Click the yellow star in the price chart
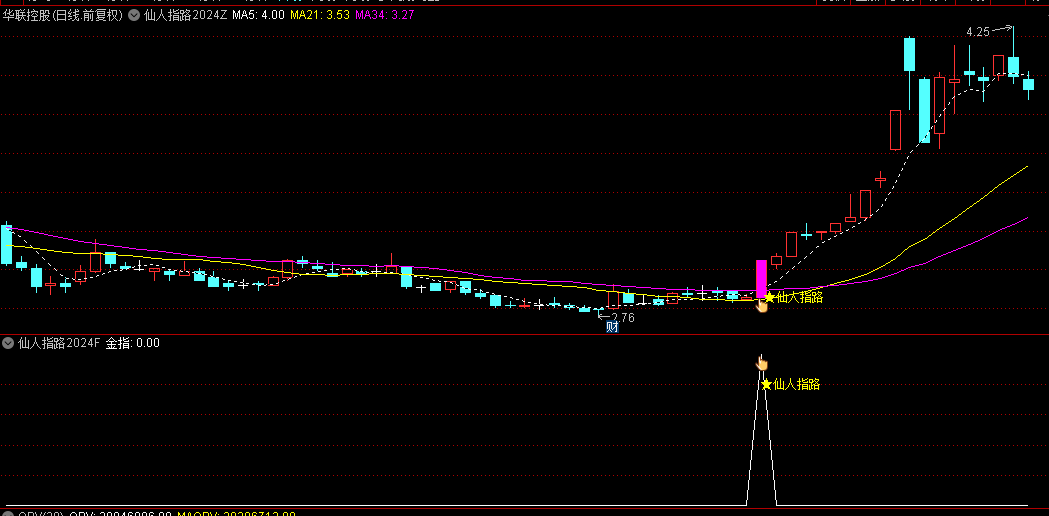 769,297
